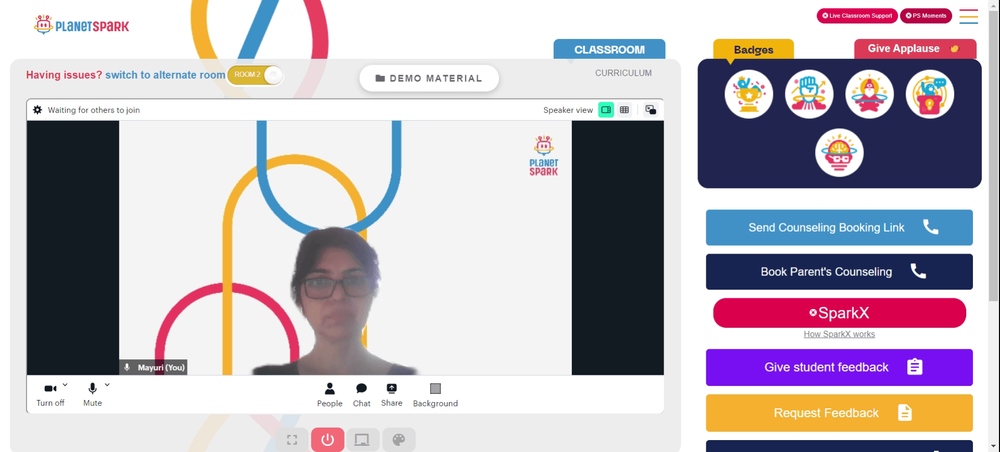This screenshot has height=452, width=1000.
Task: Change the Background
Action: coord(435,395)
